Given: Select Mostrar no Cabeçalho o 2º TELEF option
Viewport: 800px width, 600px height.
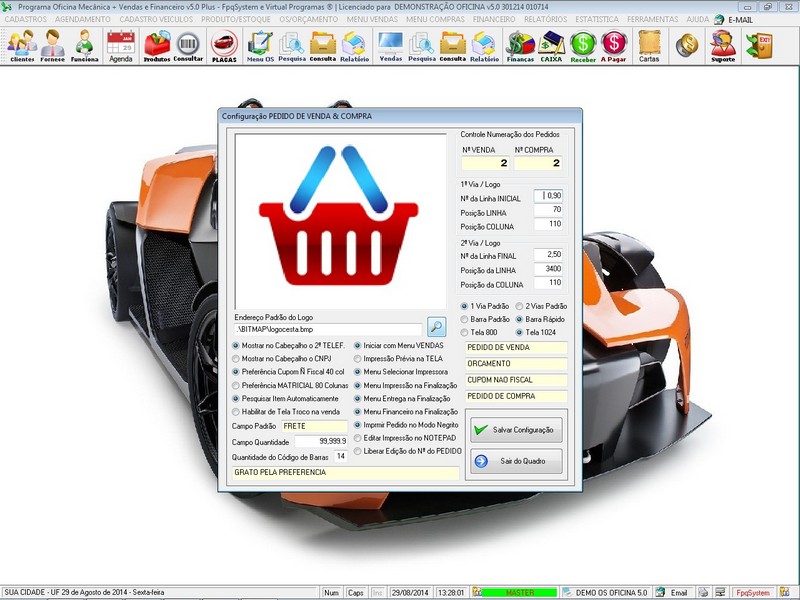Looking at the screenshot, I should pyautogui.click(x=289, y=345).
